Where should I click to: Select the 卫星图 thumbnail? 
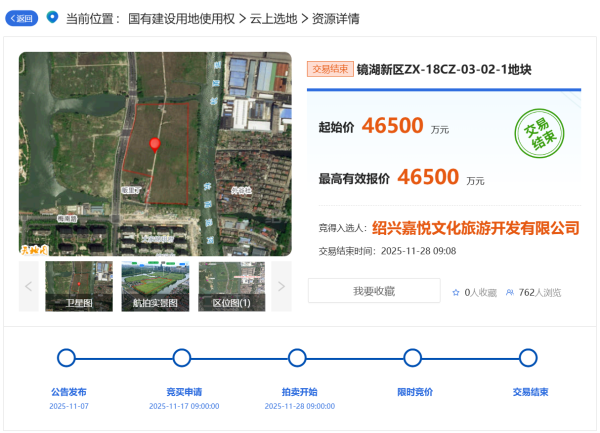pos(79,286)
